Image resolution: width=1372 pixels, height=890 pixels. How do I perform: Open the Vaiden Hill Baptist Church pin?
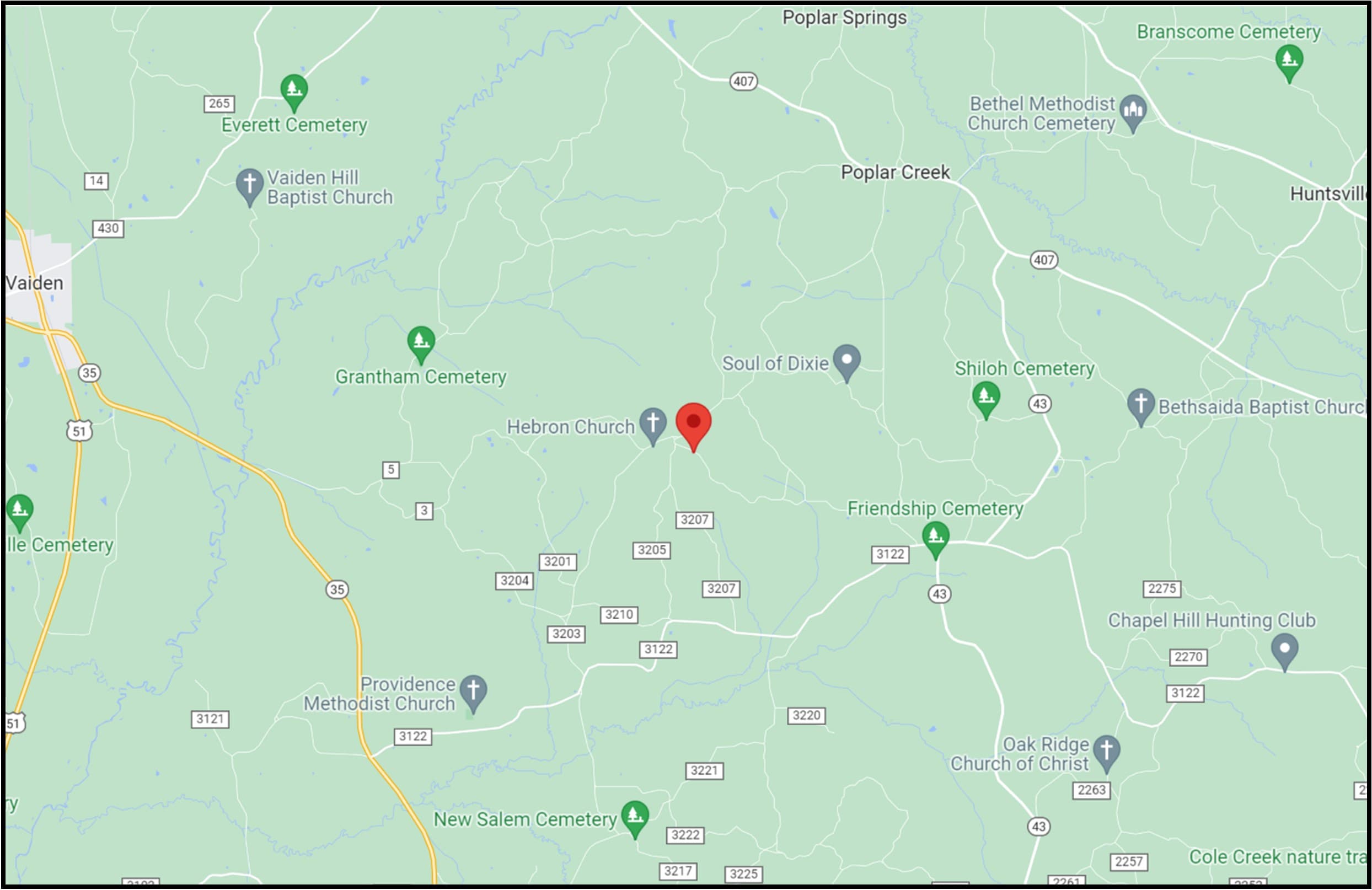point(250,187)
